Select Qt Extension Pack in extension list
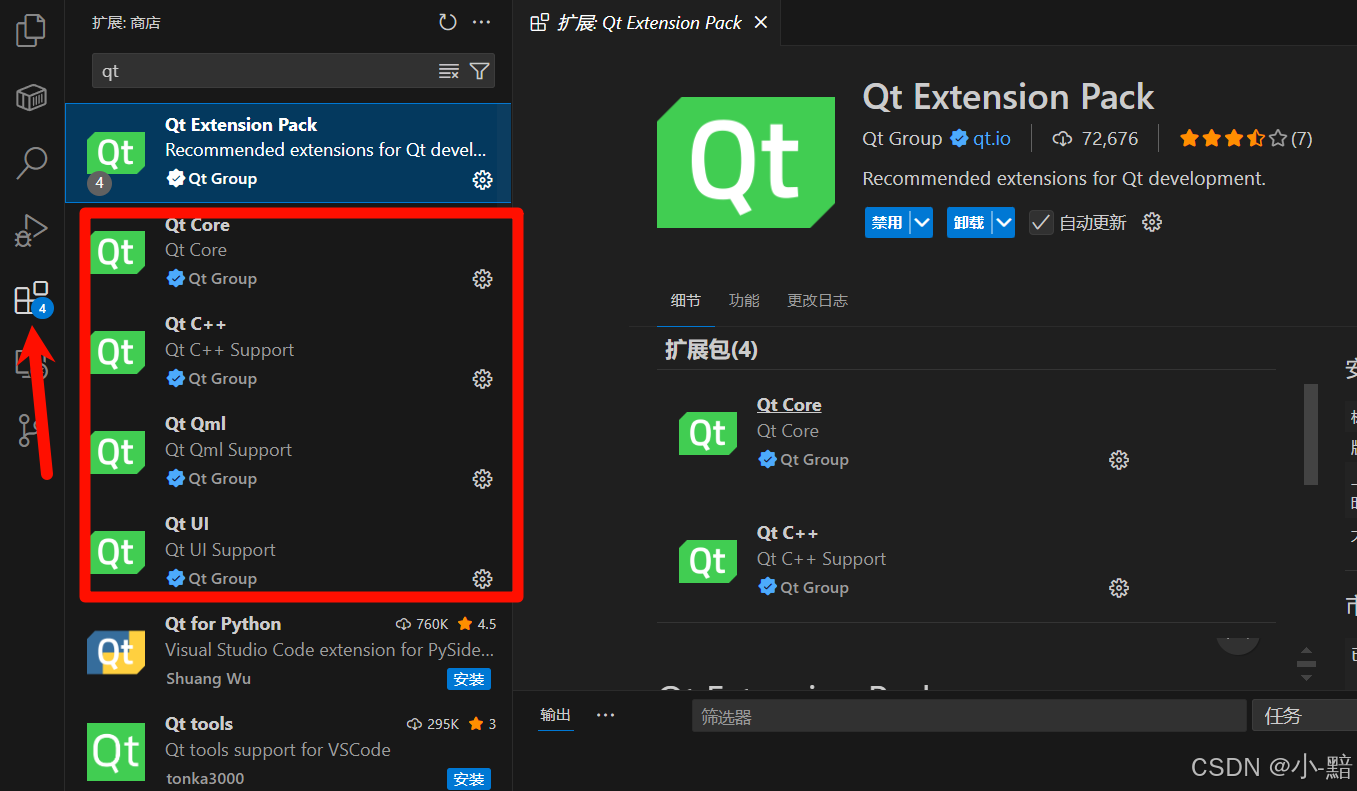The width and height of the screenshot is (1357, 791). tap(288, 153)
